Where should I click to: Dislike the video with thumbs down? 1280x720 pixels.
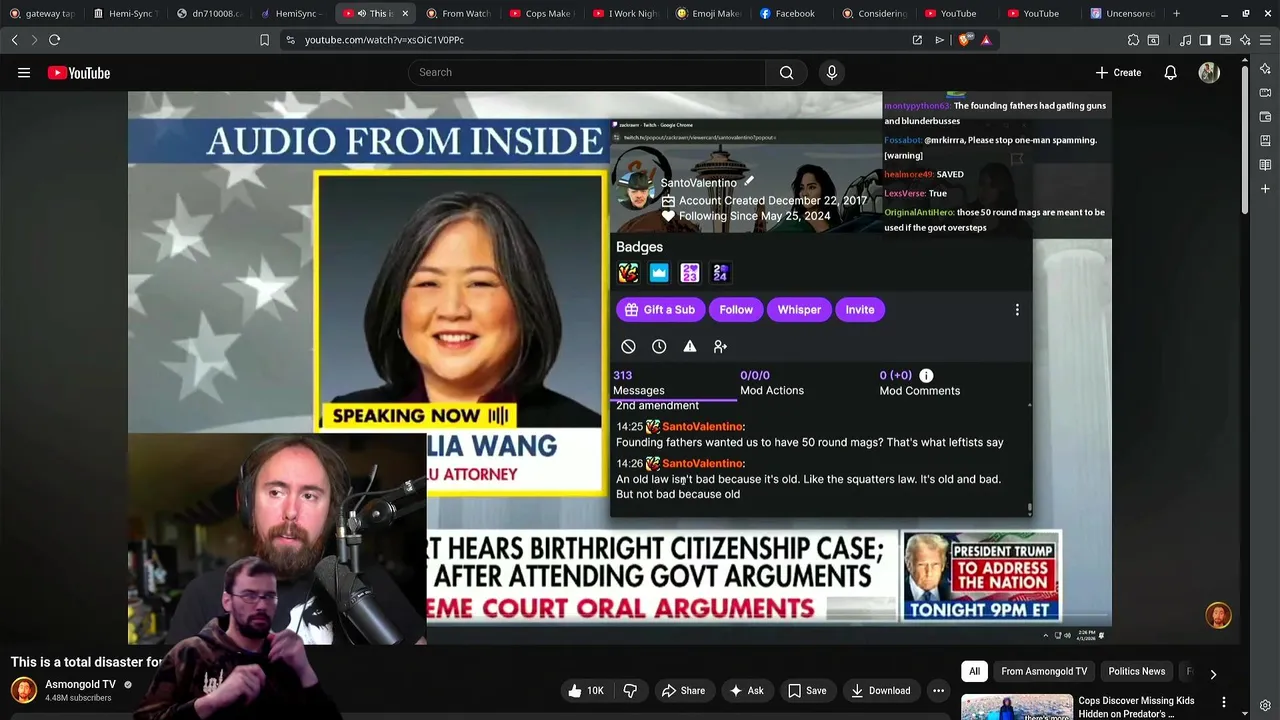point(630,690)
